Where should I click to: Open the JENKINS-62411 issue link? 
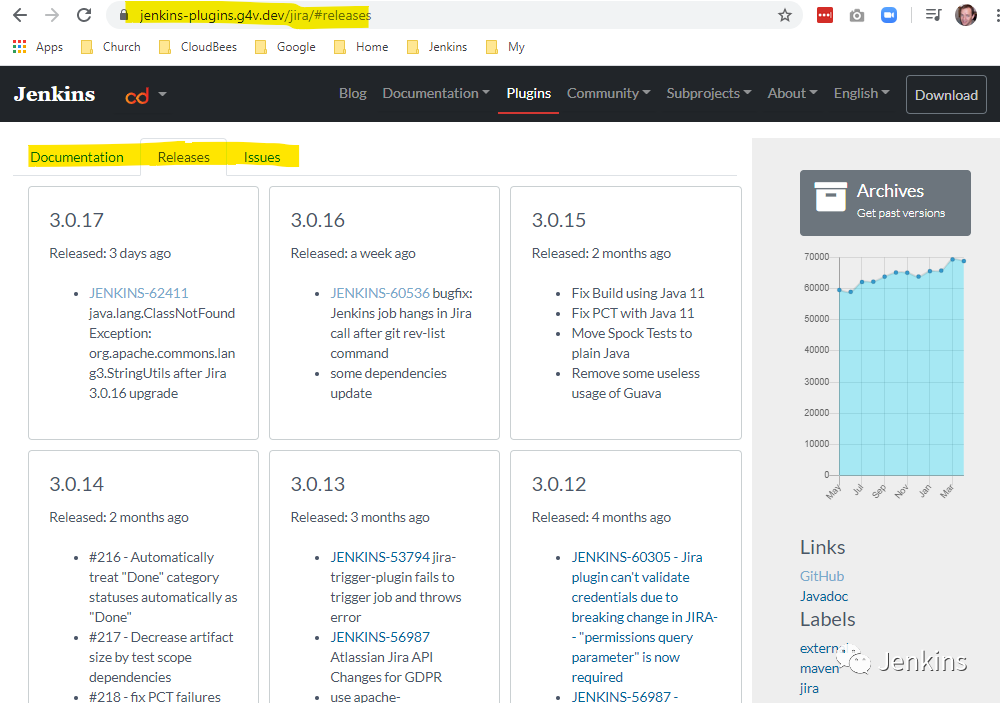click(x=138, y=293)
